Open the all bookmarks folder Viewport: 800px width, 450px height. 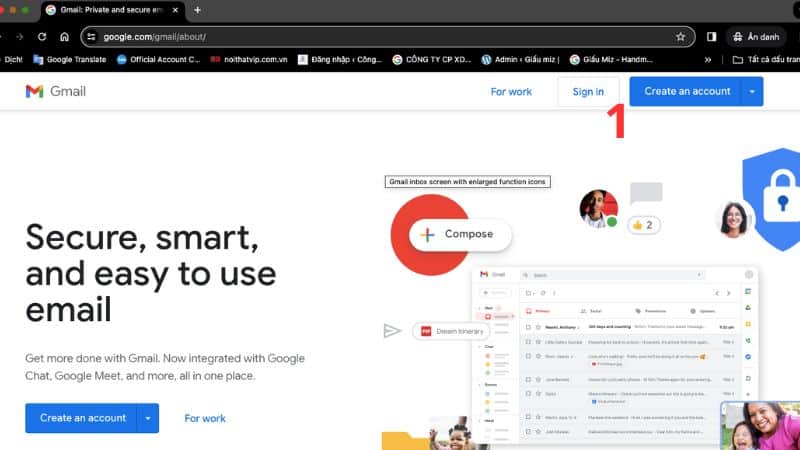[x=765, y=60]
